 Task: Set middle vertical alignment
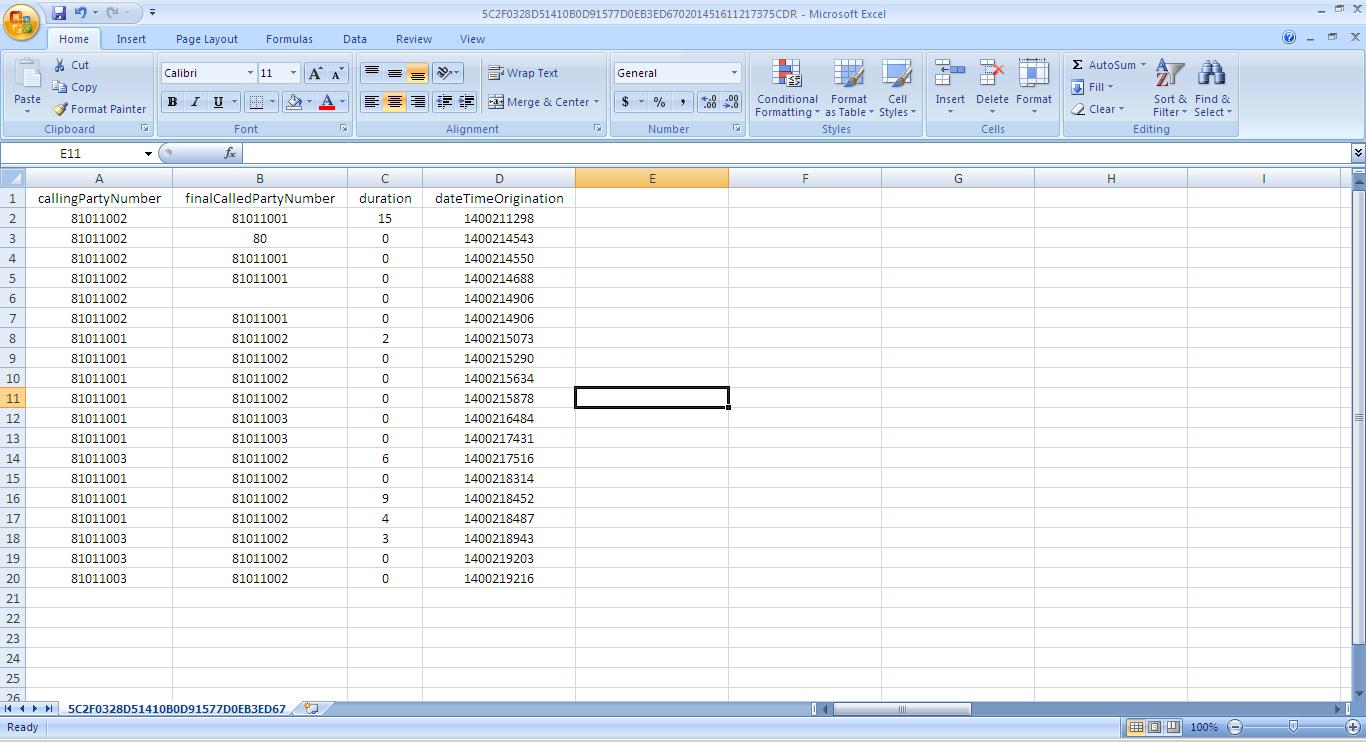[395, 73]
